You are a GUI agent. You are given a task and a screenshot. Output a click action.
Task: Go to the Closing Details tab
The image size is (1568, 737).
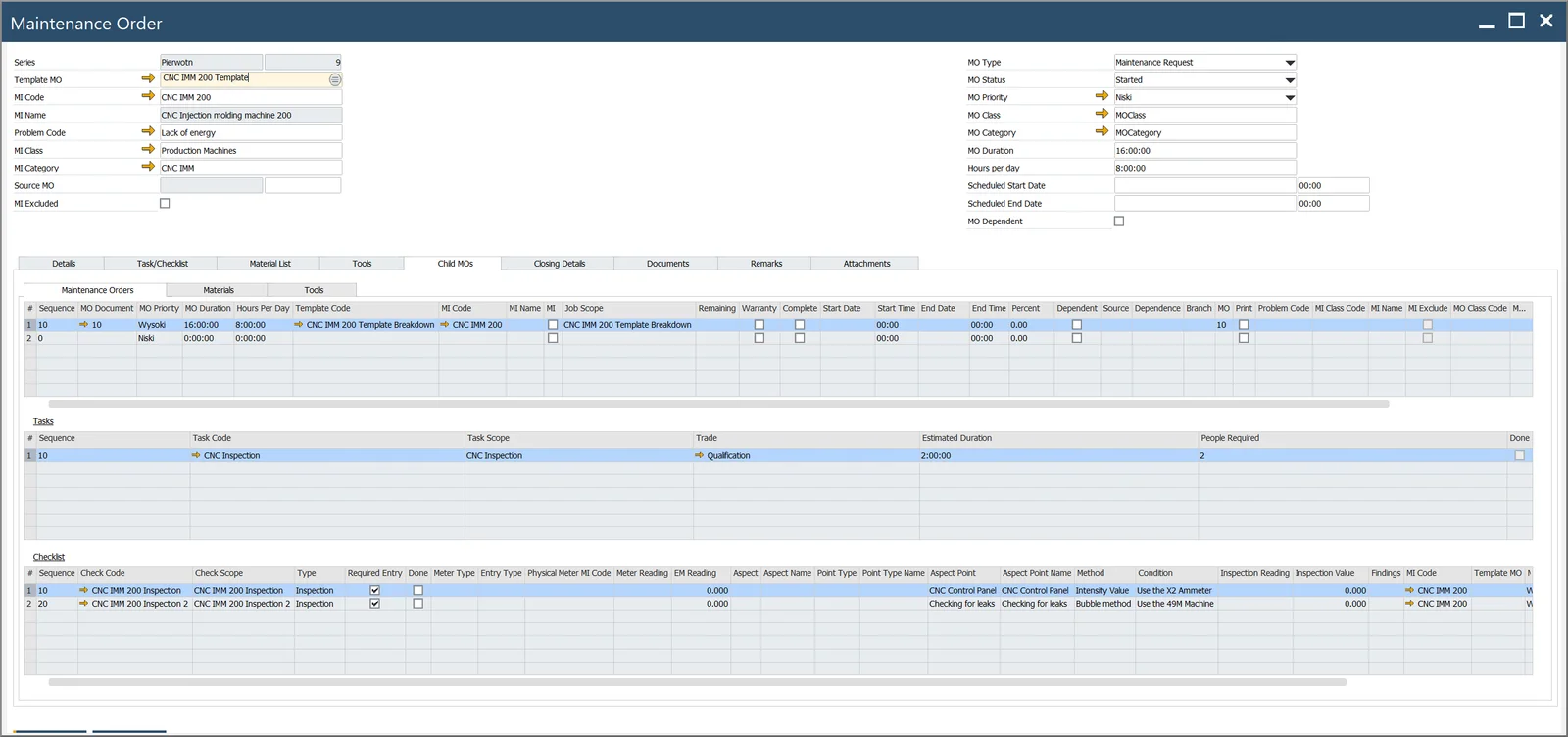[x=560, y=264]
